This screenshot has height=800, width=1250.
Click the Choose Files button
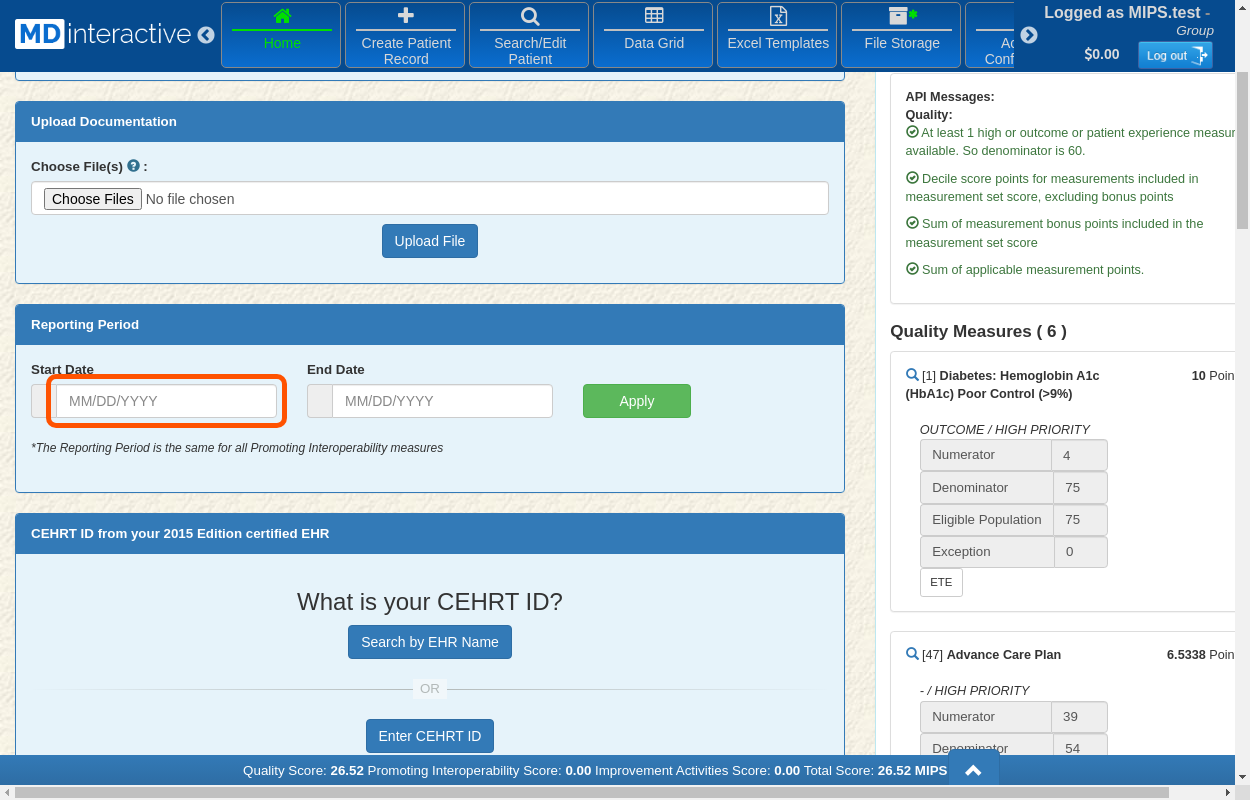coord(92,199)
